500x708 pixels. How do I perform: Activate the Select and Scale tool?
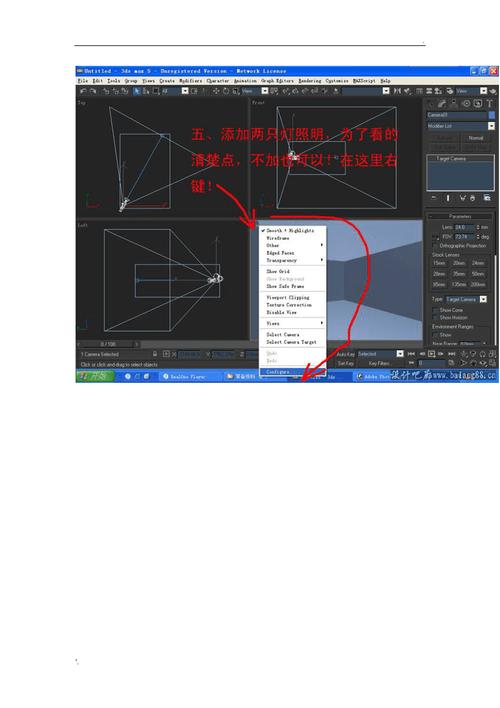[236, 91]
